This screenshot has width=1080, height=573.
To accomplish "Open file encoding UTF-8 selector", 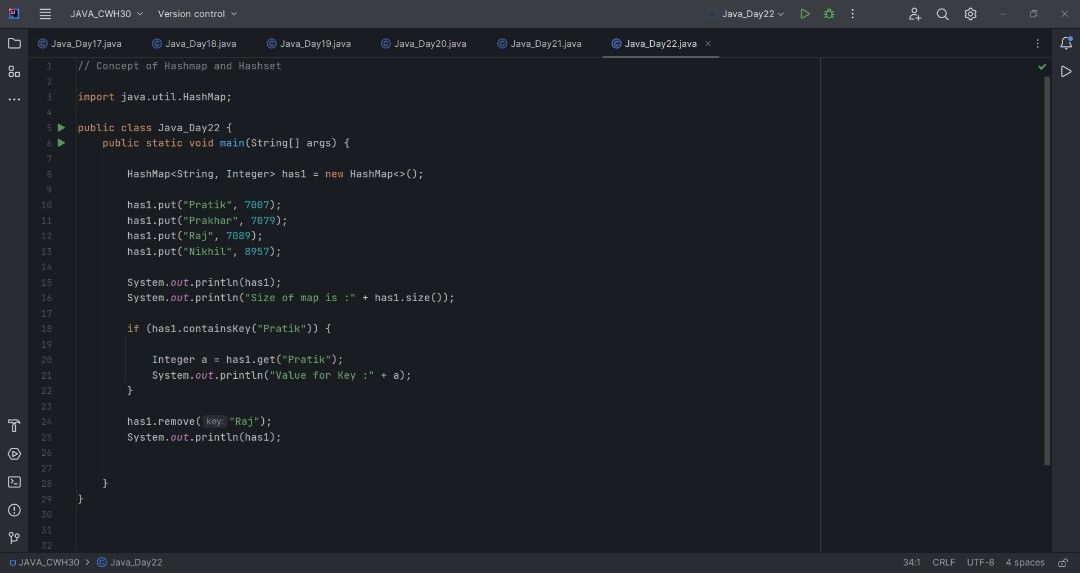I will pyautogui.click(x=980, y=563).
